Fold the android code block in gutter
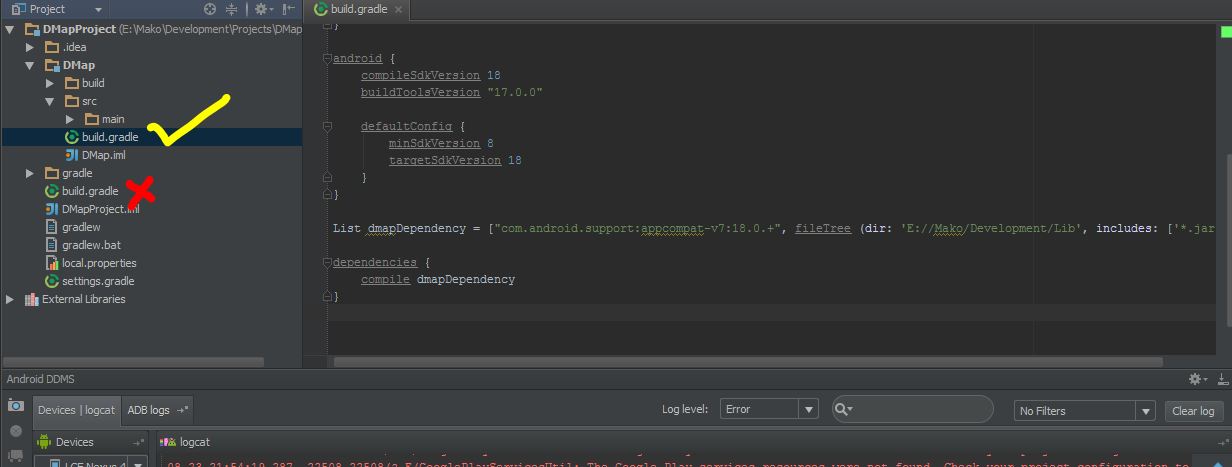Viewport: 1232px width, 467px height. (327, 59)
